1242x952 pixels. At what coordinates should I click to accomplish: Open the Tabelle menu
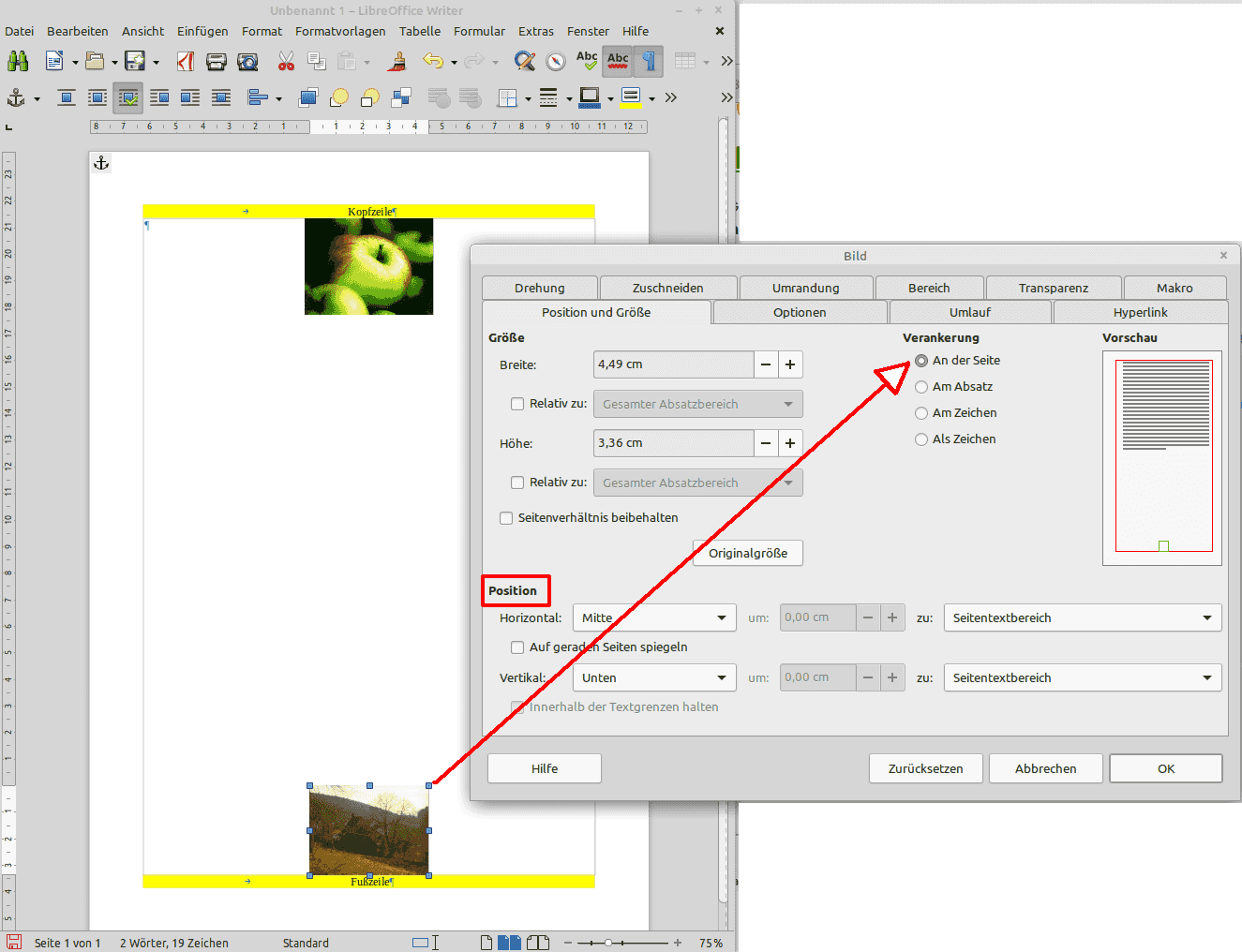pos(420,31)
